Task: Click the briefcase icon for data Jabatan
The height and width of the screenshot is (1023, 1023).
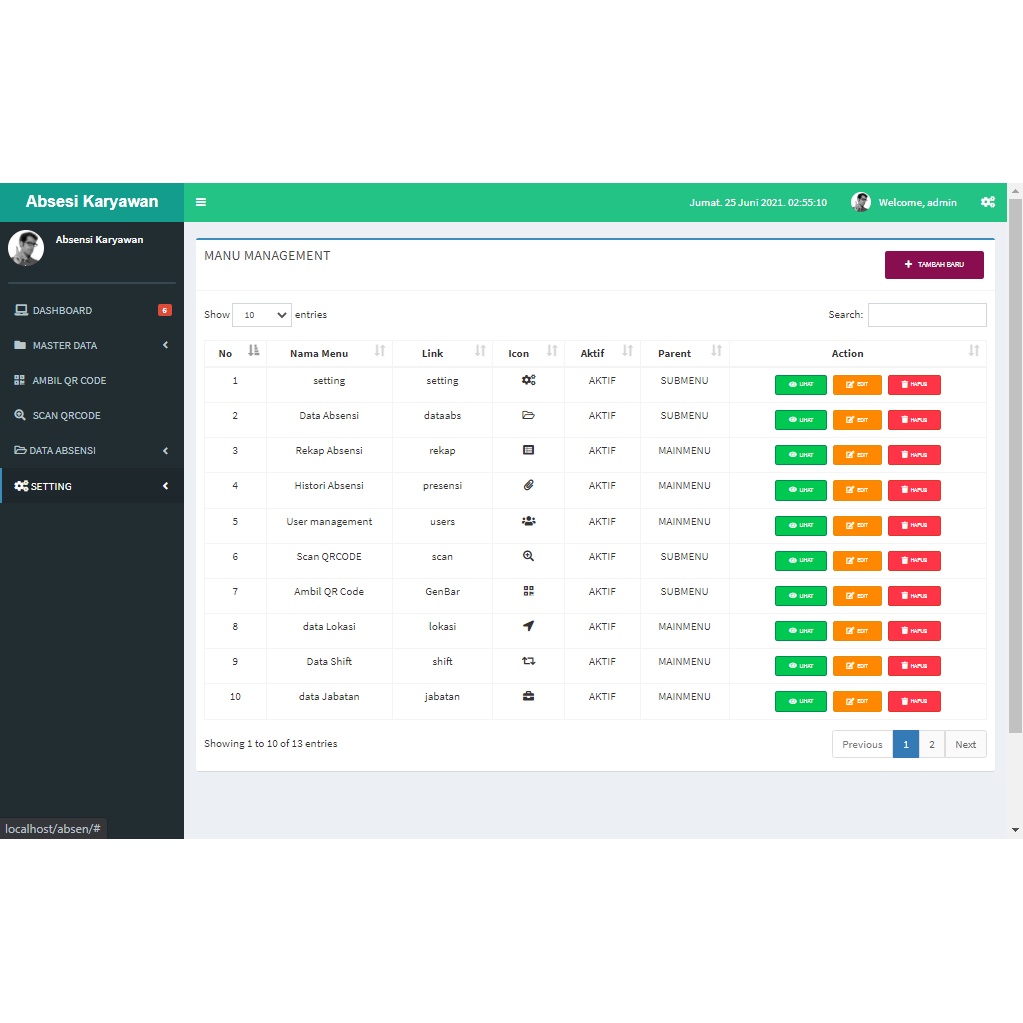Action: pos(528,696)
